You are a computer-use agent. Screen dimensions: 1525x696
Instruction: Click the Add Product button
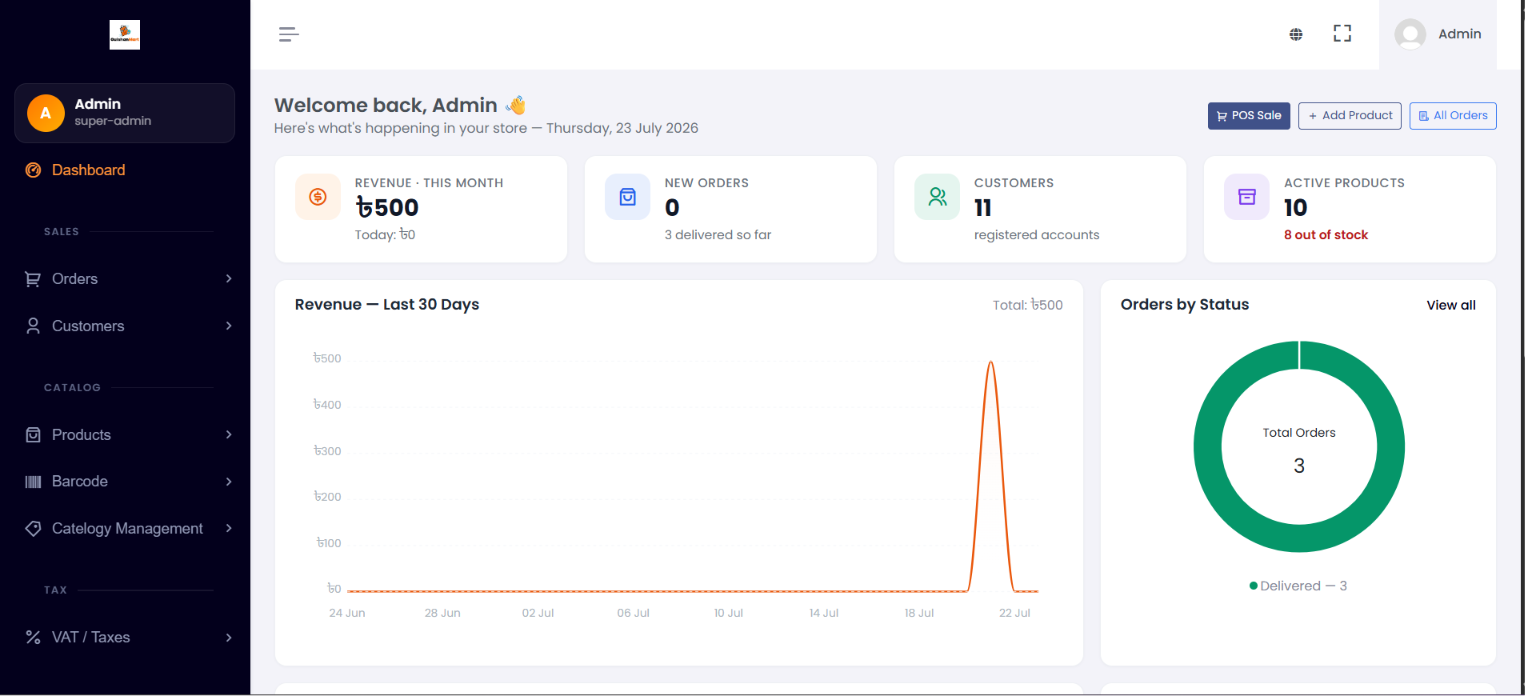1350,116
